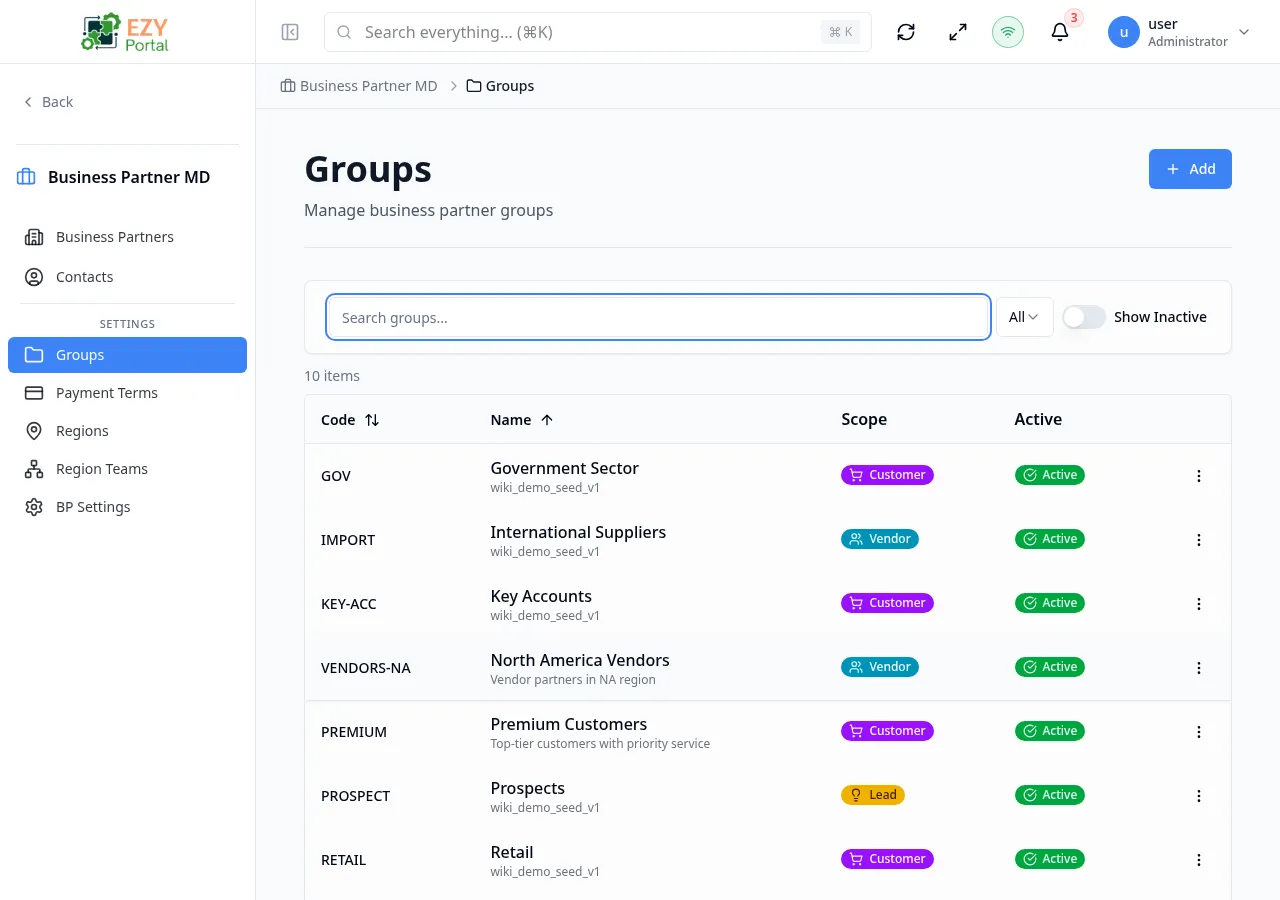Open Contacts in sidebar

coord(127,277)
